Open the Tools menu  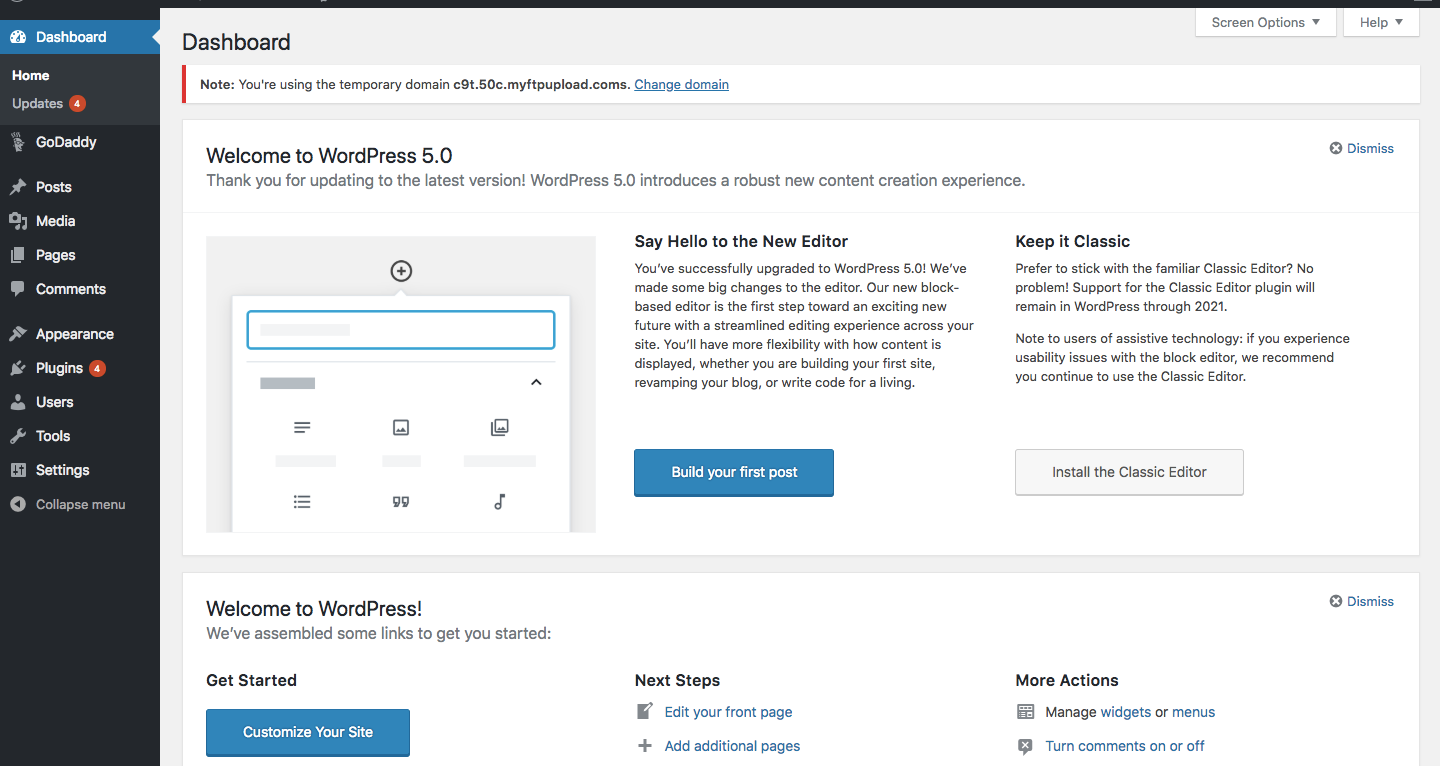80,436
